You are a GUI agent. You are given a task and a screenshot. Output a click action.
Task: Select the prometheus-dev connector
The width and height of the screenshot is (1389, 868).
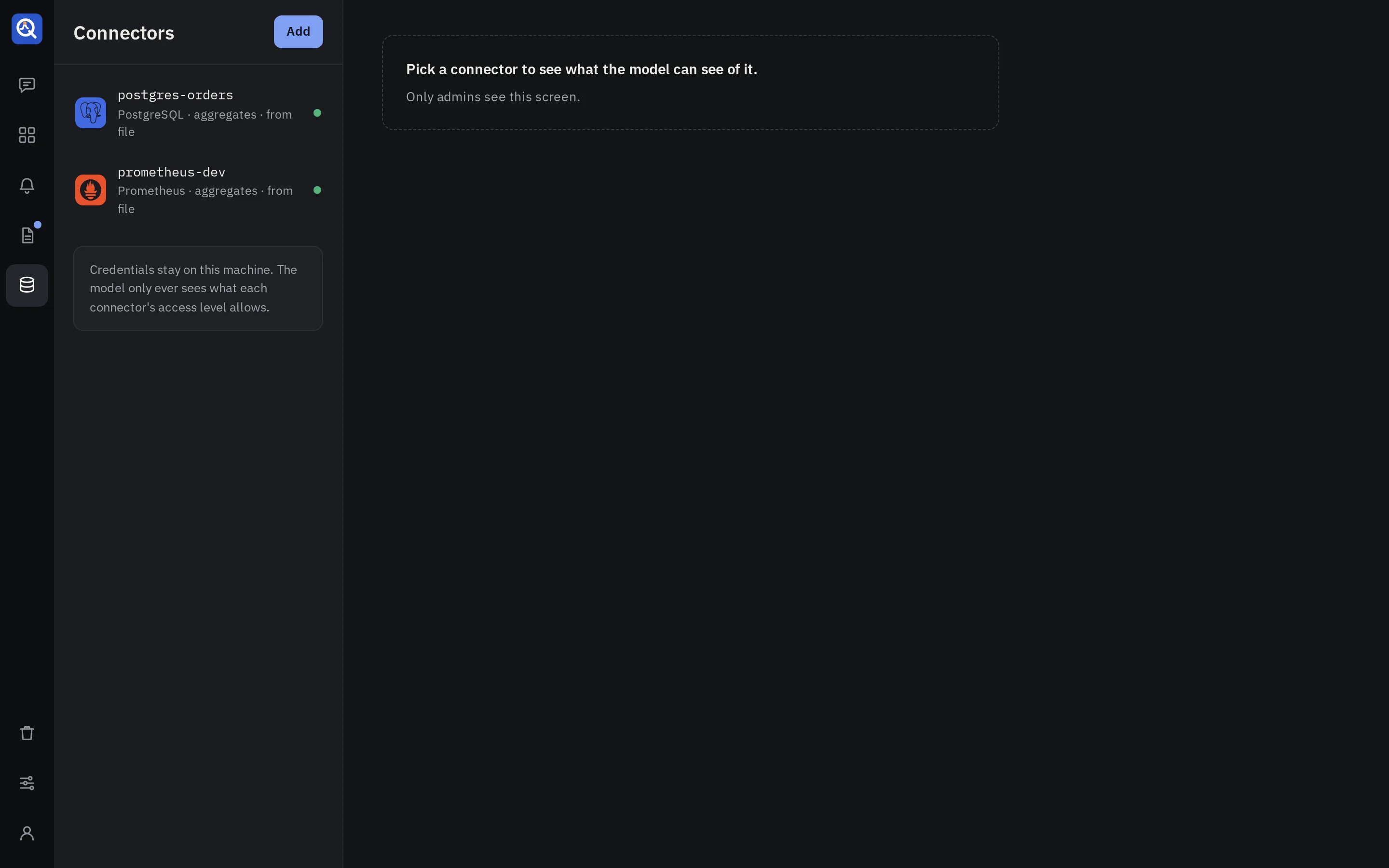tap(198, 190)
